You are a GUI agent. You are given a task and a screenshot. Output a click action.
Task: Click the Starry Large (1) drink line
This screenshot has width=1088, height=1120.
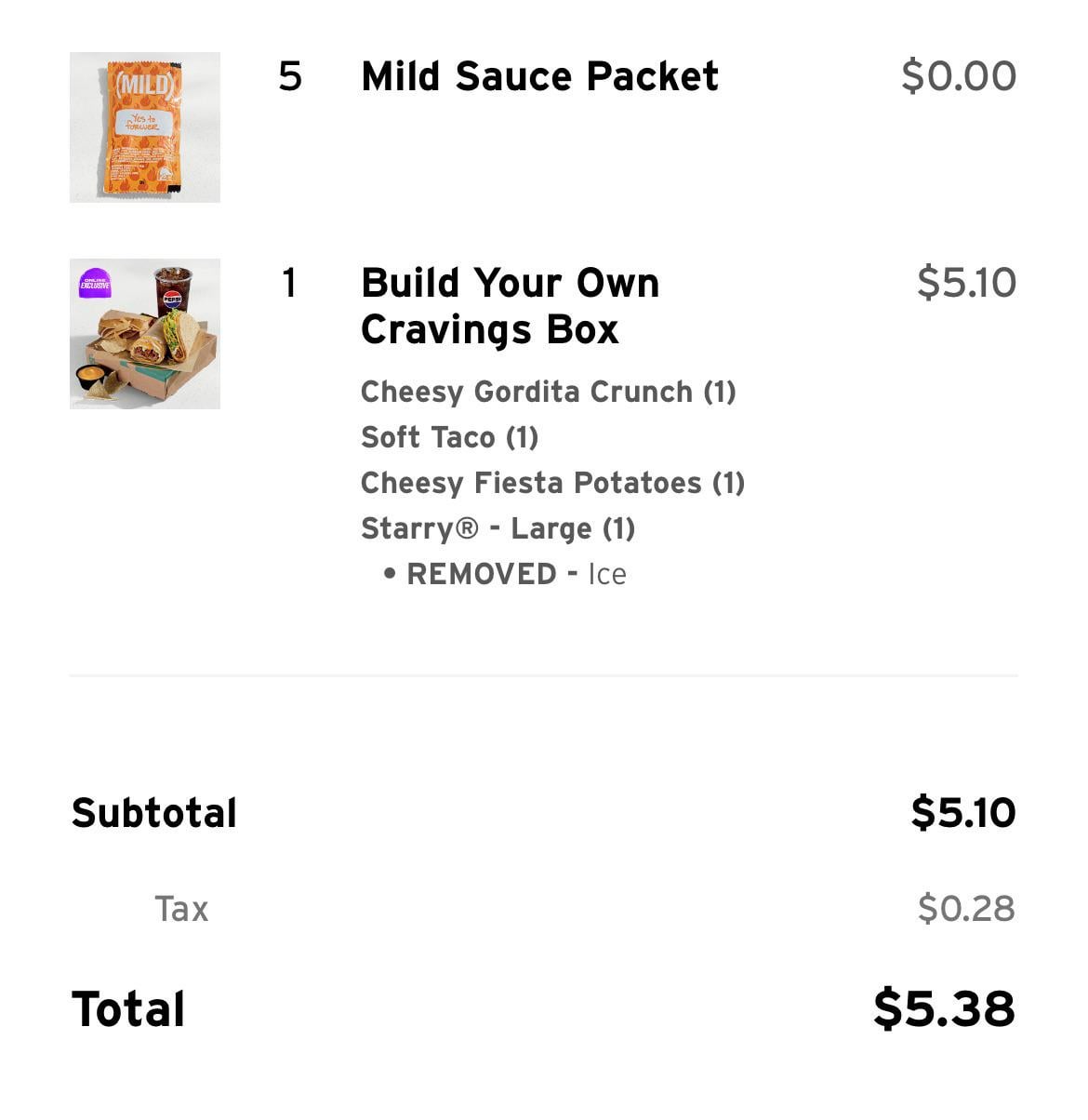tap(498, 528)
